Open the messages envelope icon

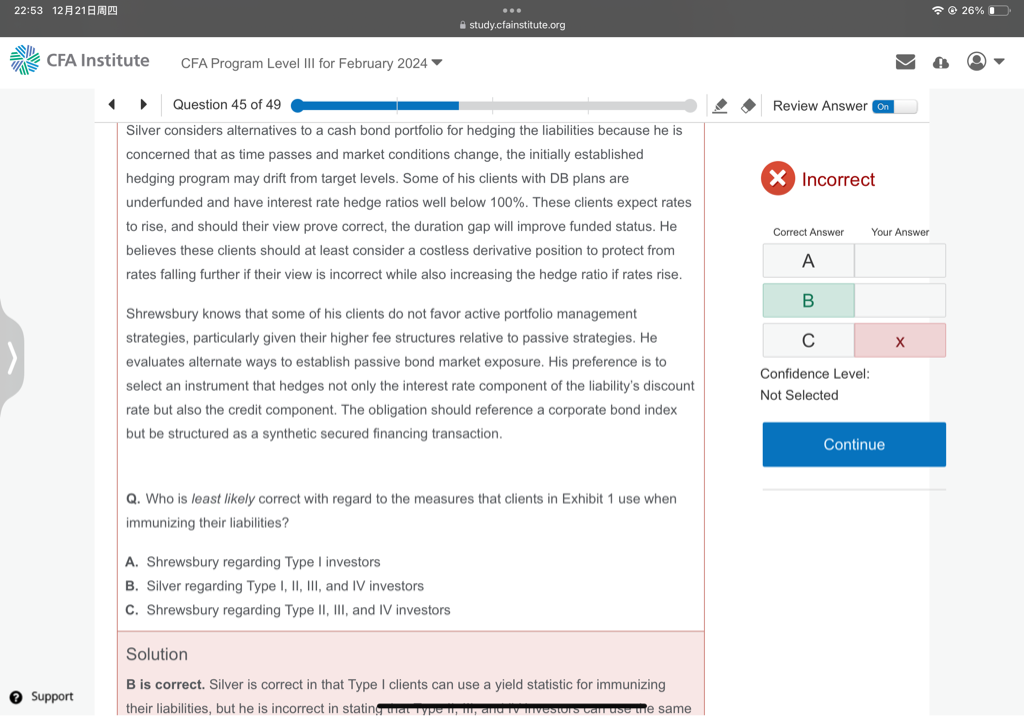[x=905, y=62]
